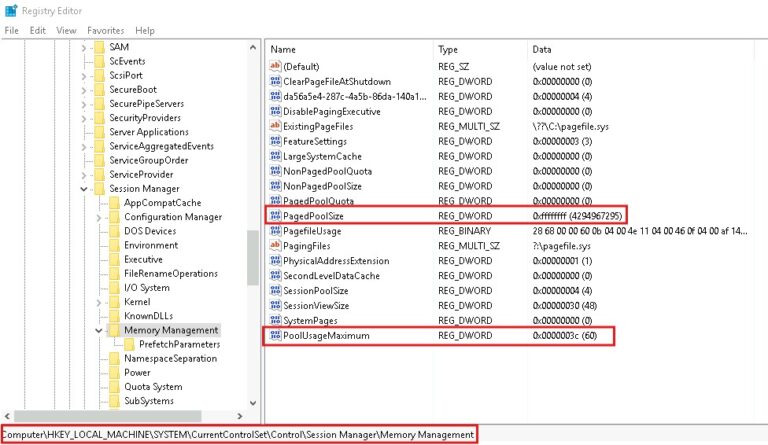This screenshot has width=768, height=445.
Task: Click the (Default) string value icon
Action: click(276, 66)
